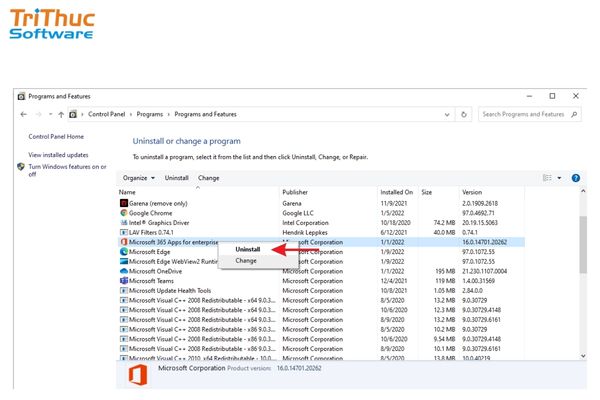Click the Microsoft Update Health Tools icon
This screenshot has height=400, width=600.
[x=124, y=291]
